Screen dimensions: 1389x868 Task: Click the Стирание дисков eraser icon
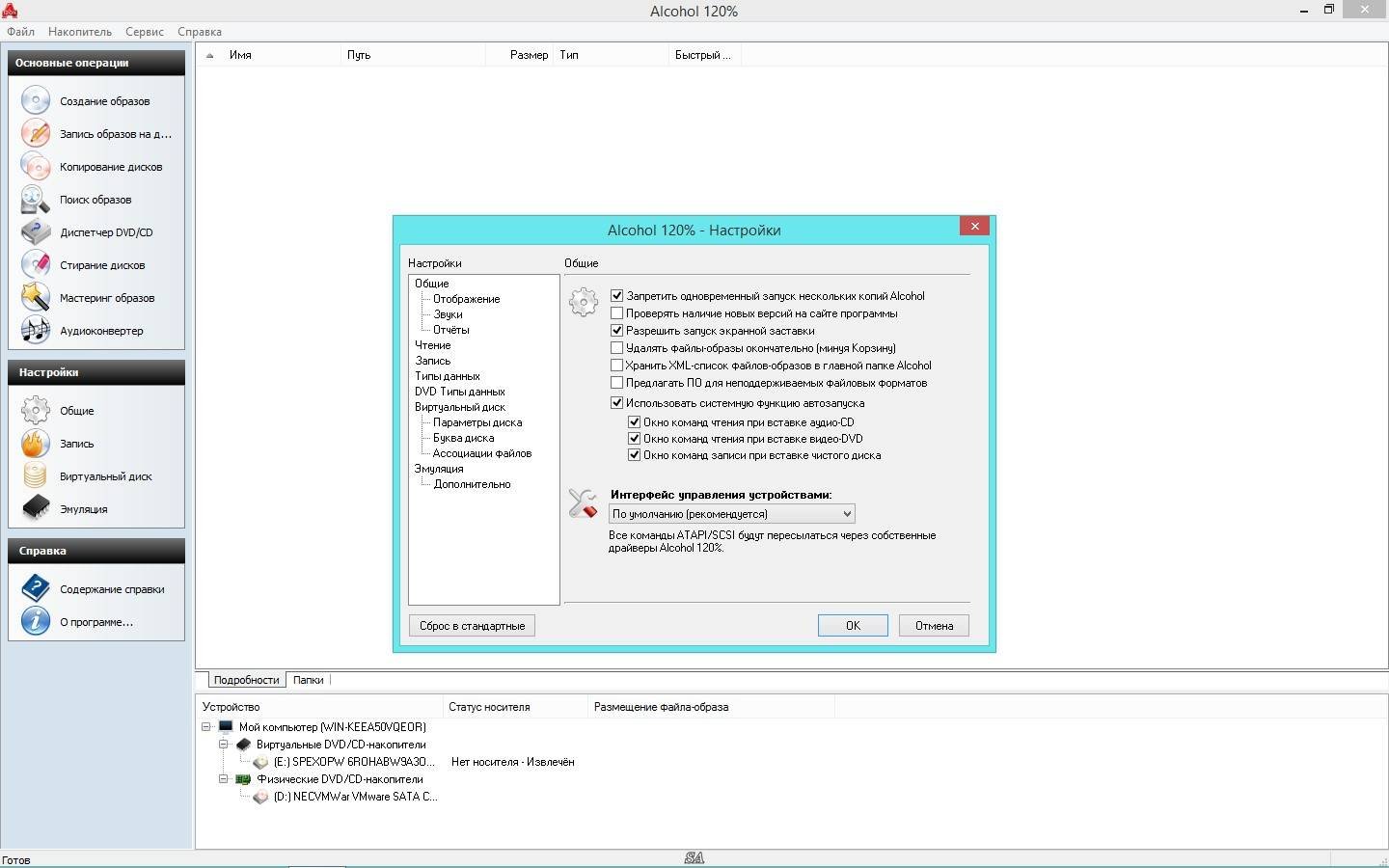[x=36, y=264]
